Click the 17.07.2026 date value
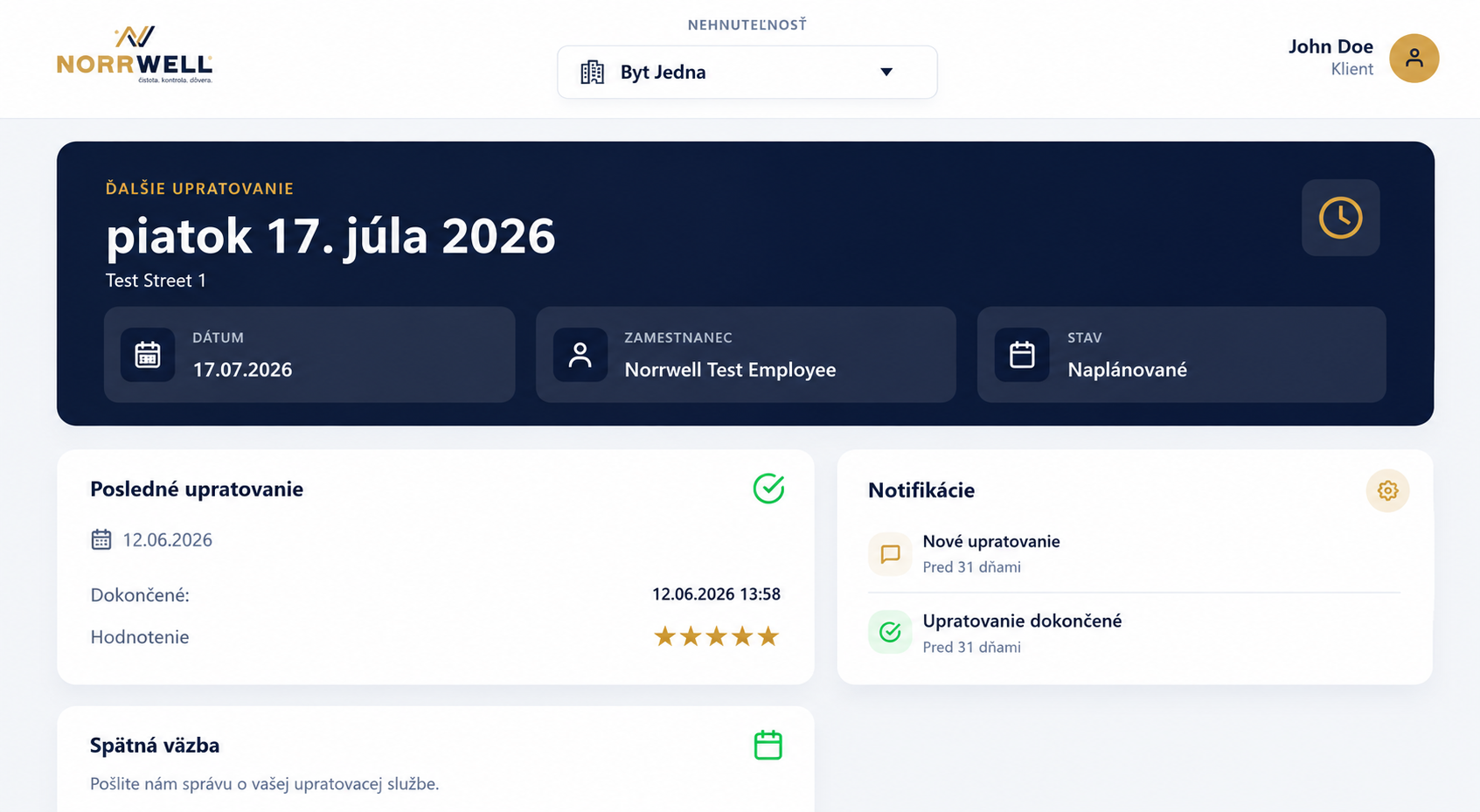Screen dimensions: 1480x812 tap(242, 370)
